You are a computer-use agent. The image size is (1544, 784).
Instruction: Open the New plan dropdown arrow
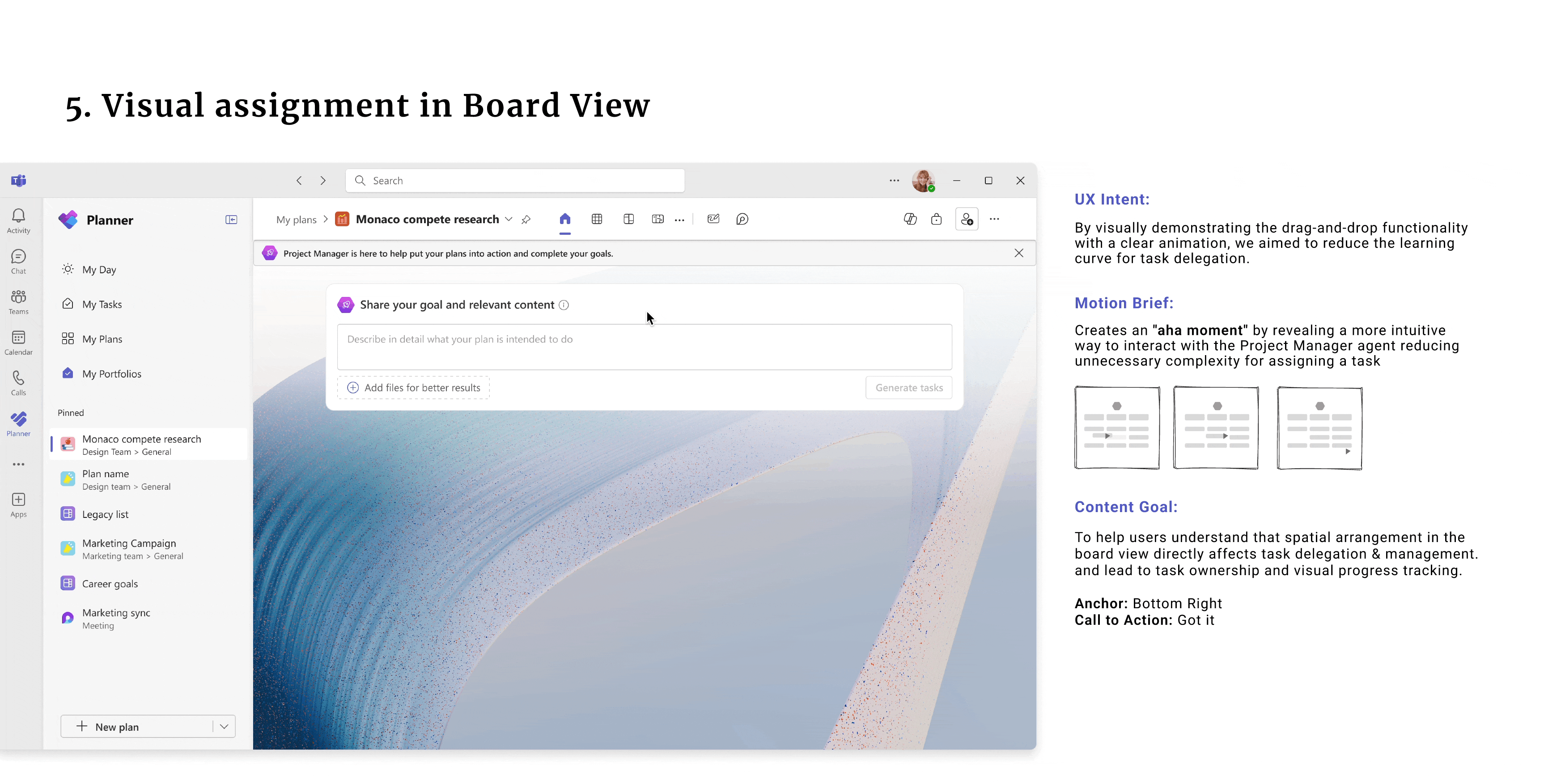(x=224, y=726)
